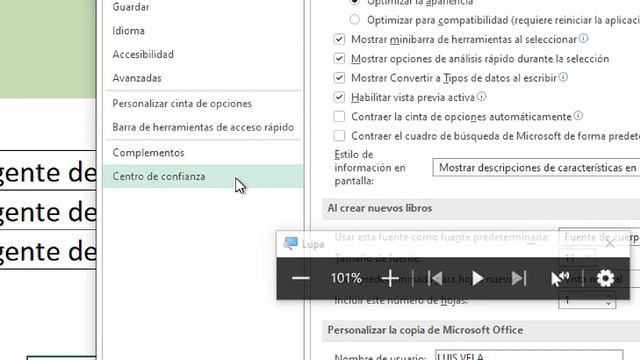Uncheck Mostrar Convertir a Tipos de datos

(339, 78)
